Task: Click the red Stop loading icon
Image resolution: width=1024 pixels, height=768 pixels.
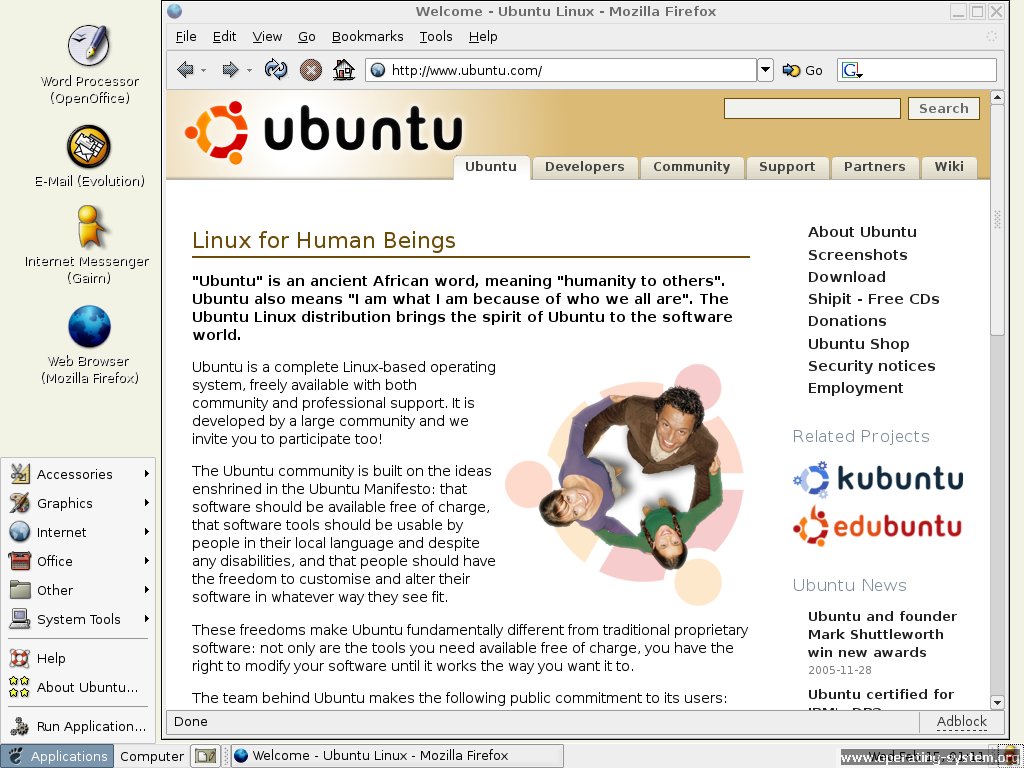Action: (x=311, y=70)
